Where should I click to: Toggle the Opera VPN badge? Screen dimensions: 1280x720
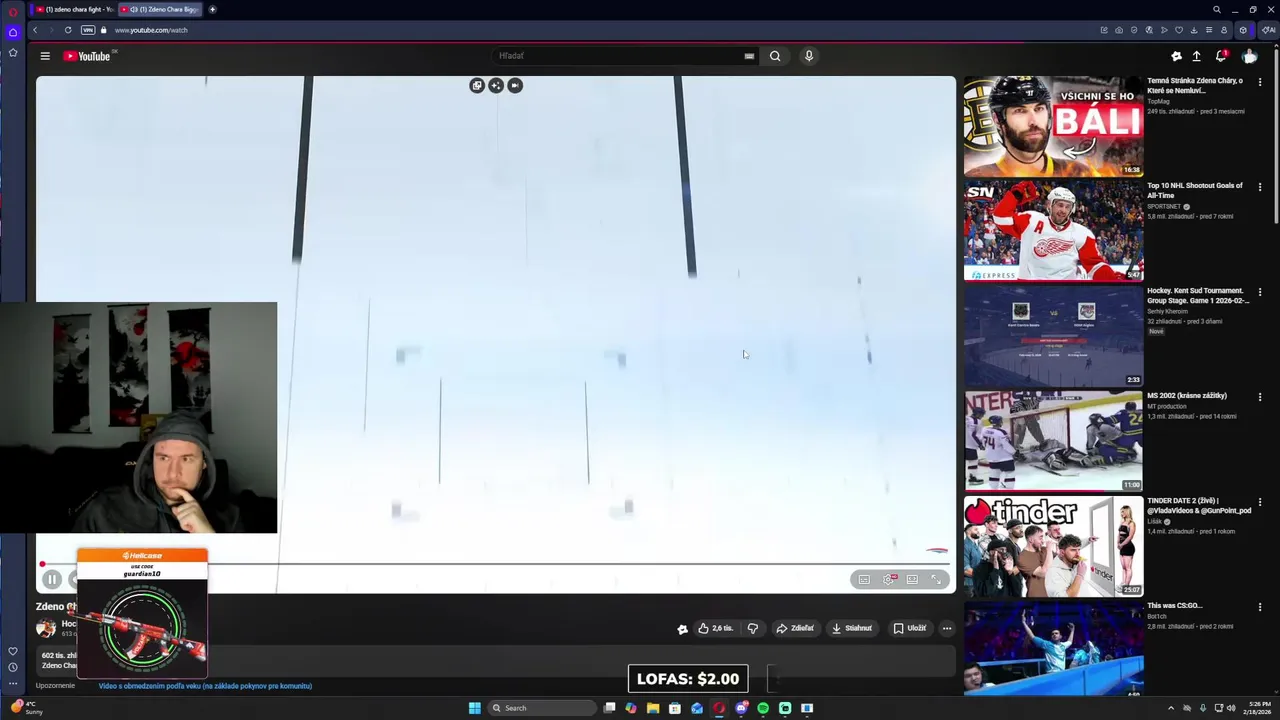pos(87,30)
